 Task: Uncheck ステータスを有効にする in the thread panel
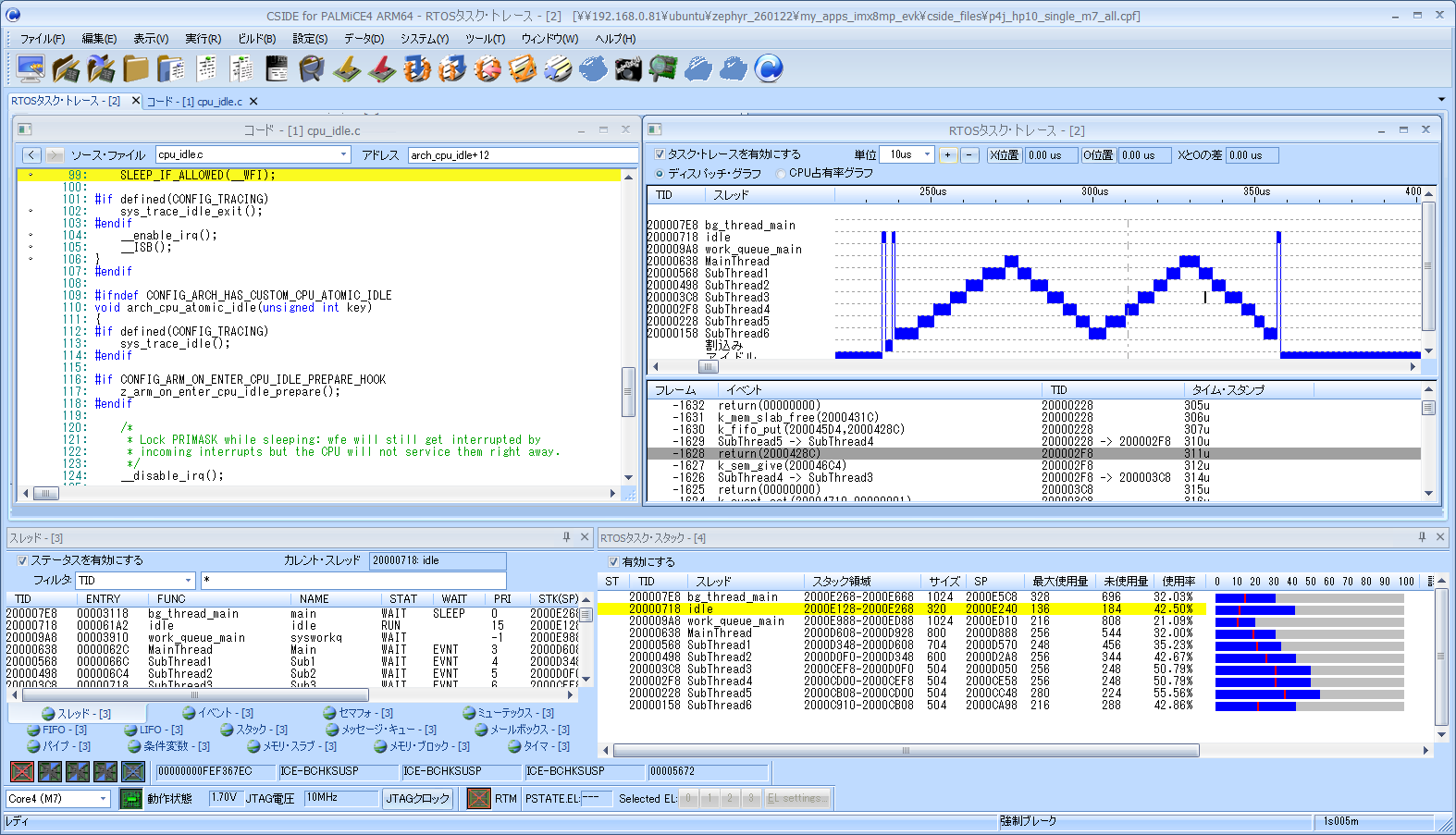(23, 560)
